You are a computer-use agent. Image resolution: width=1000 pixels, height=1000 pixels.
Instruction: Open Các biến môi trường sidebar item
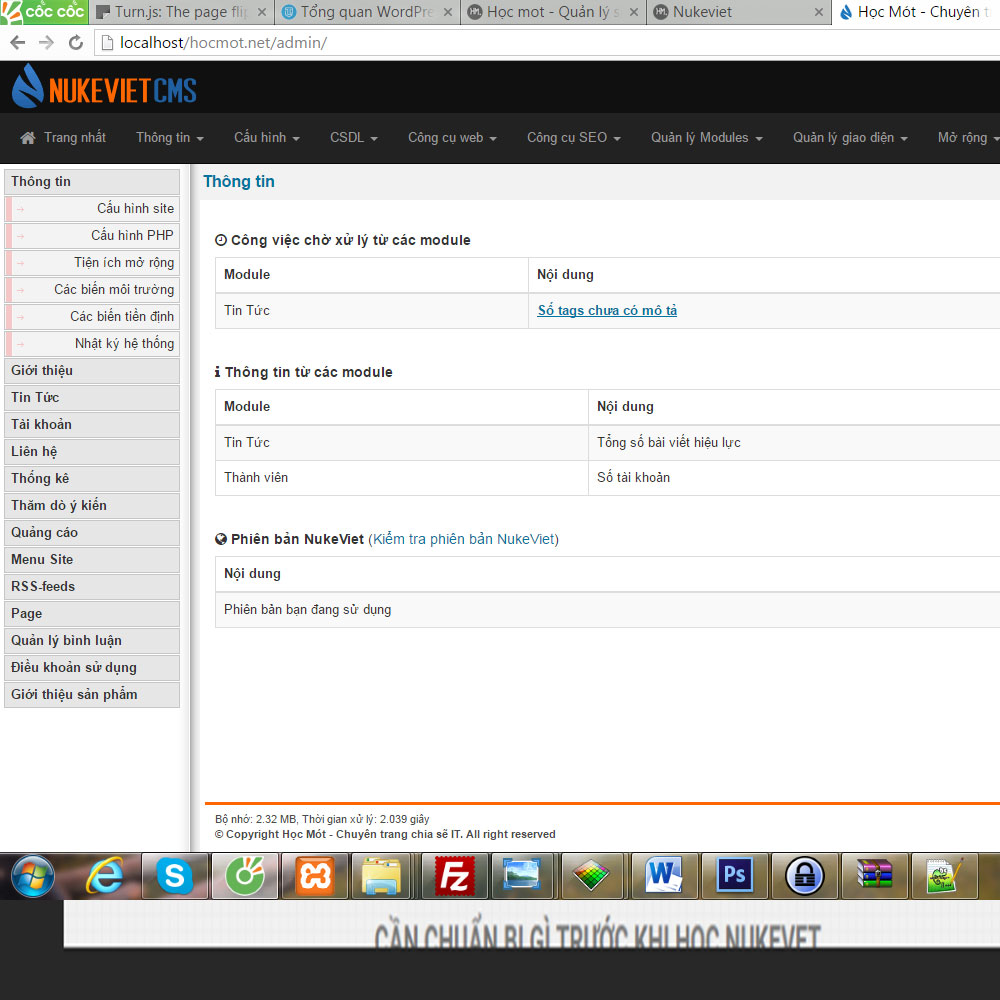(92, 290)
